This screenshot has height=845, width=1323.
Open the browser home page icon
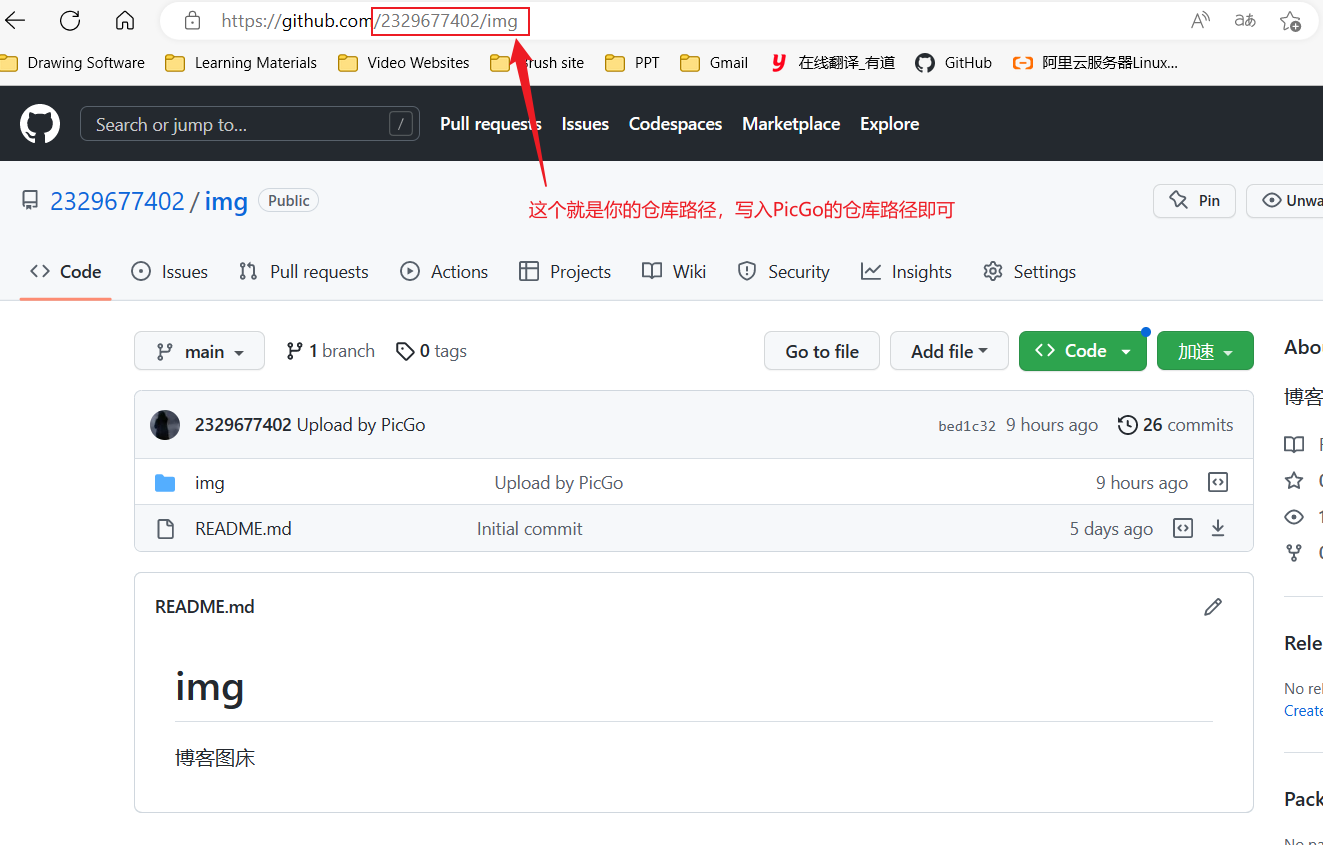125,20
